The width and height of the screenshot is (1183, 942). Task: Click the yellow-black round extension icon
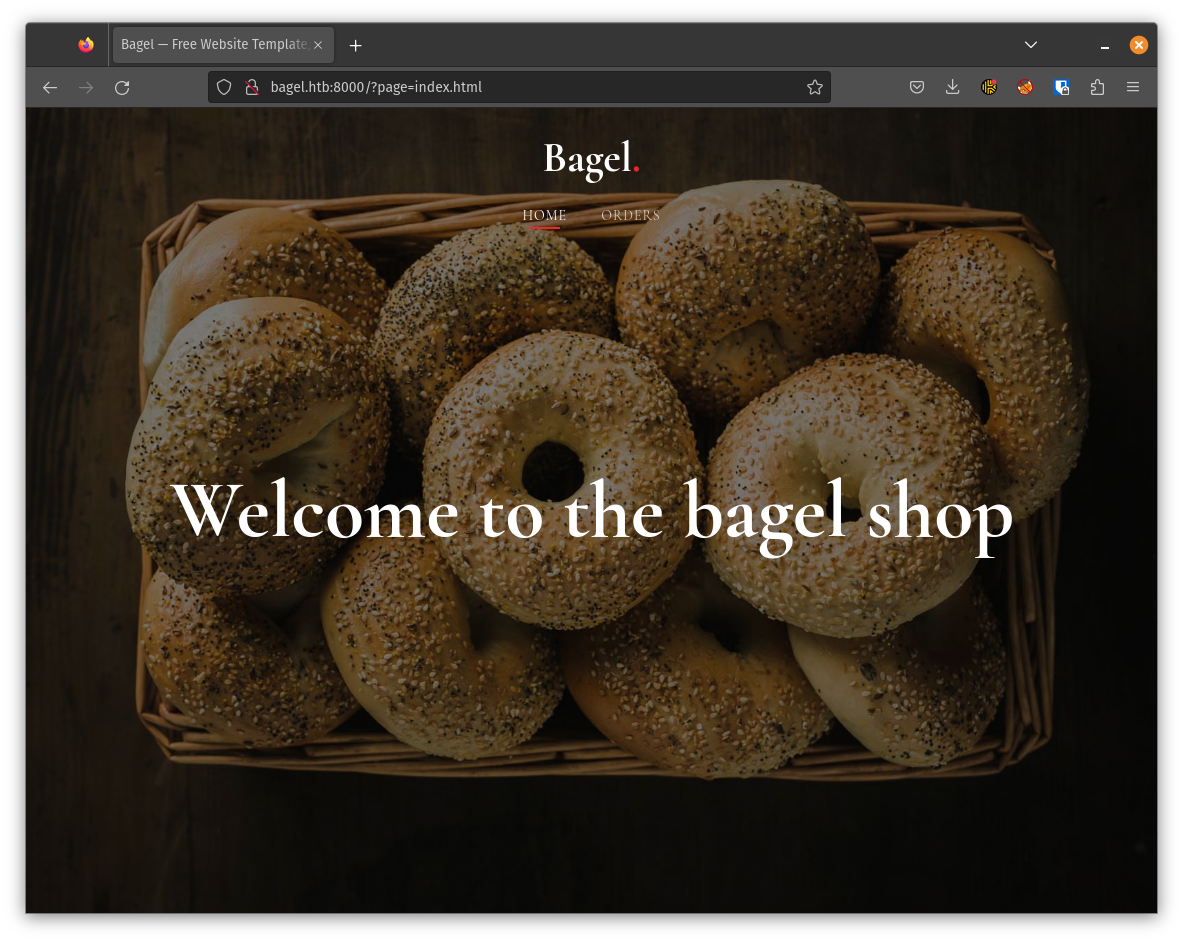pos(989,88)
